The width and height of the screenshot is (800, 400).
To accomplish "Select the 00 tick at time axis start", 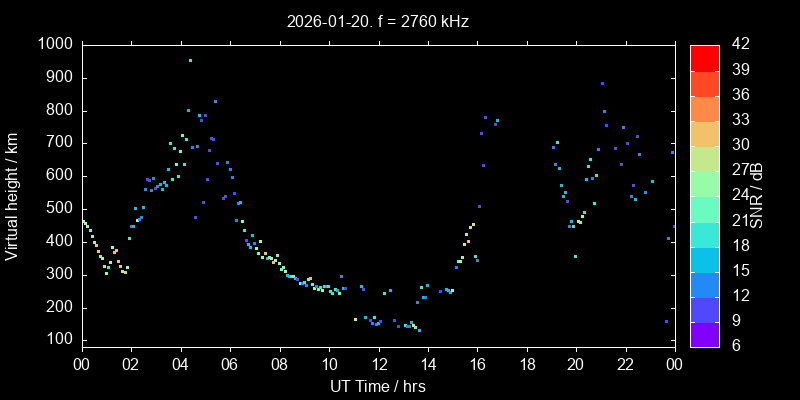I will click(x=81, y=364).
